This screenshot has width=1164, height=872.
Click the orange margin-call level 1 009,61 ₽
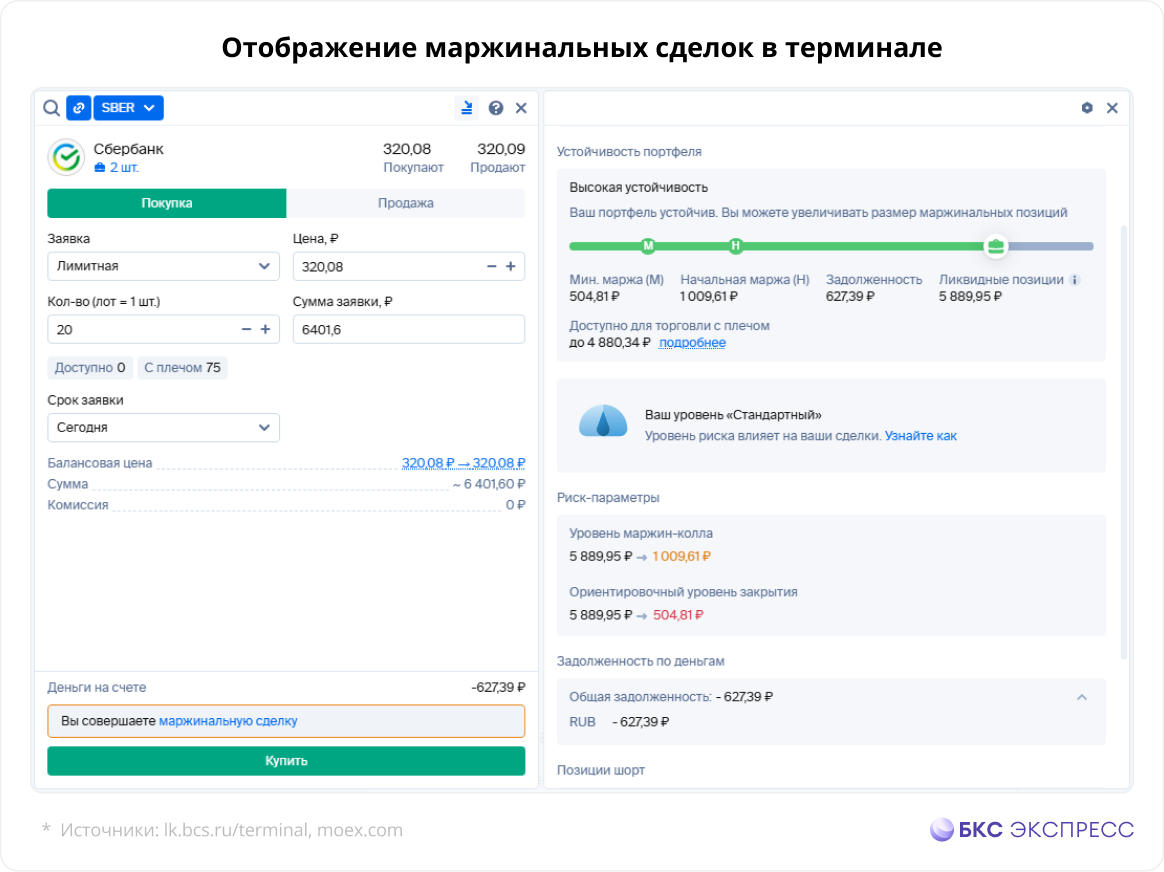(x=681, y=557)
